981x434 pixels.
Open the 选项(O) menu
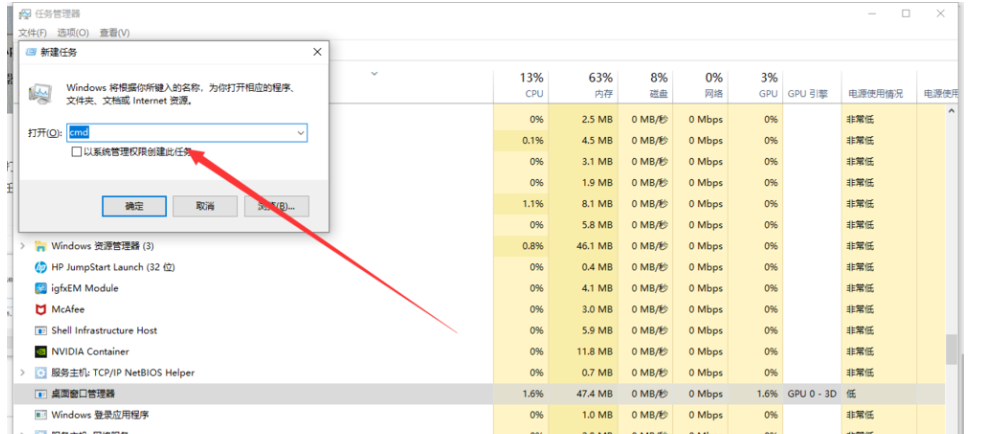(73, 33)
